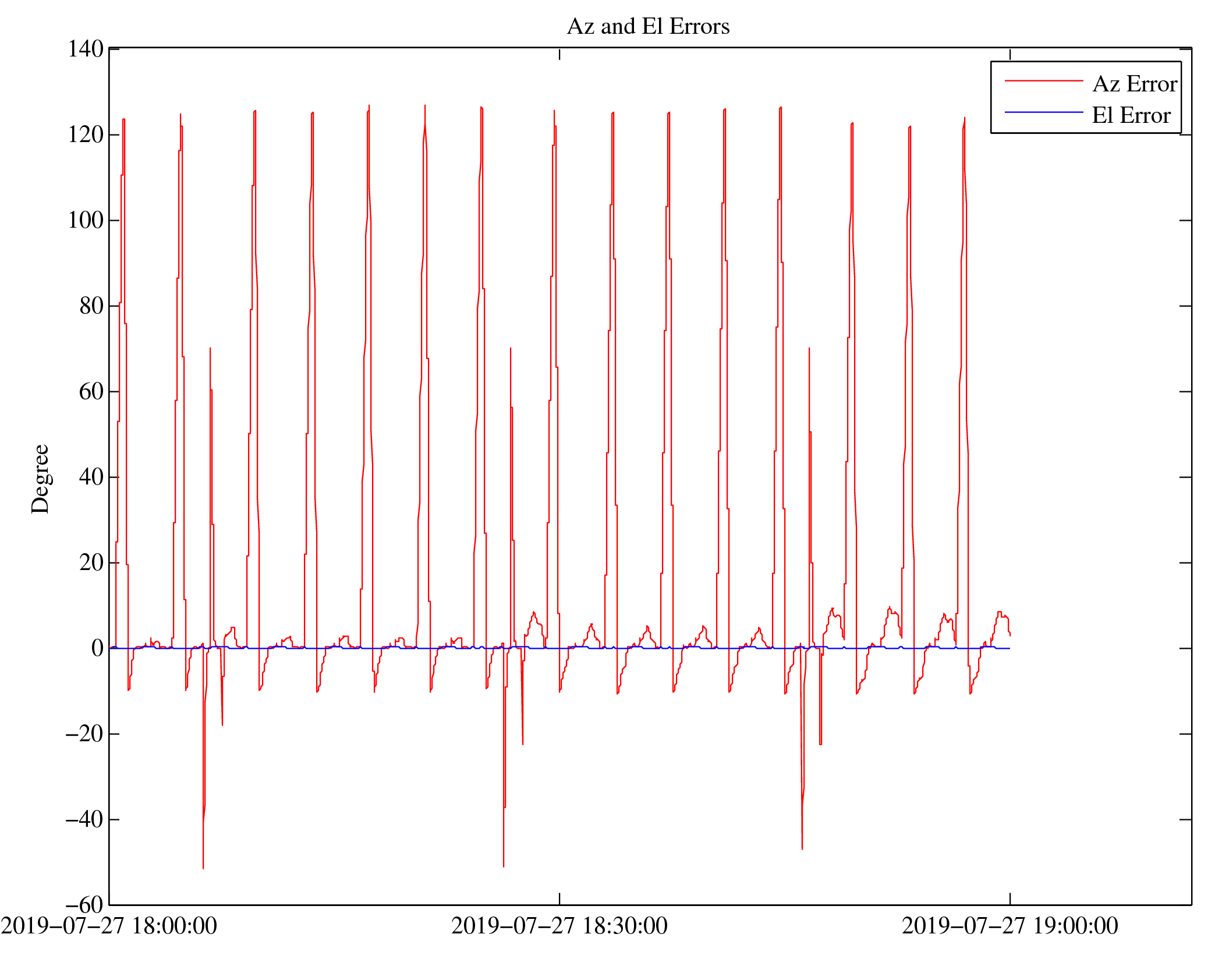This screenshot has width=1208, height=980.
Task: Click the 100 y-axis tick label
Action: (86, 220)
